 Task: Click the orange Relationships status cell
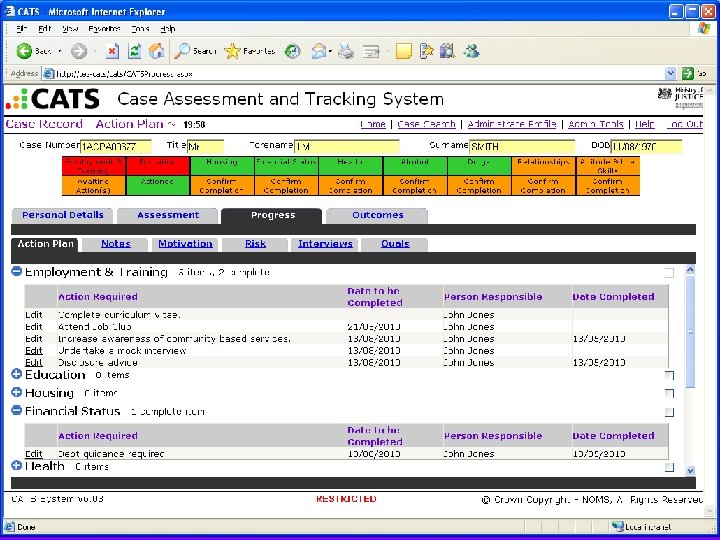point(543,166)
